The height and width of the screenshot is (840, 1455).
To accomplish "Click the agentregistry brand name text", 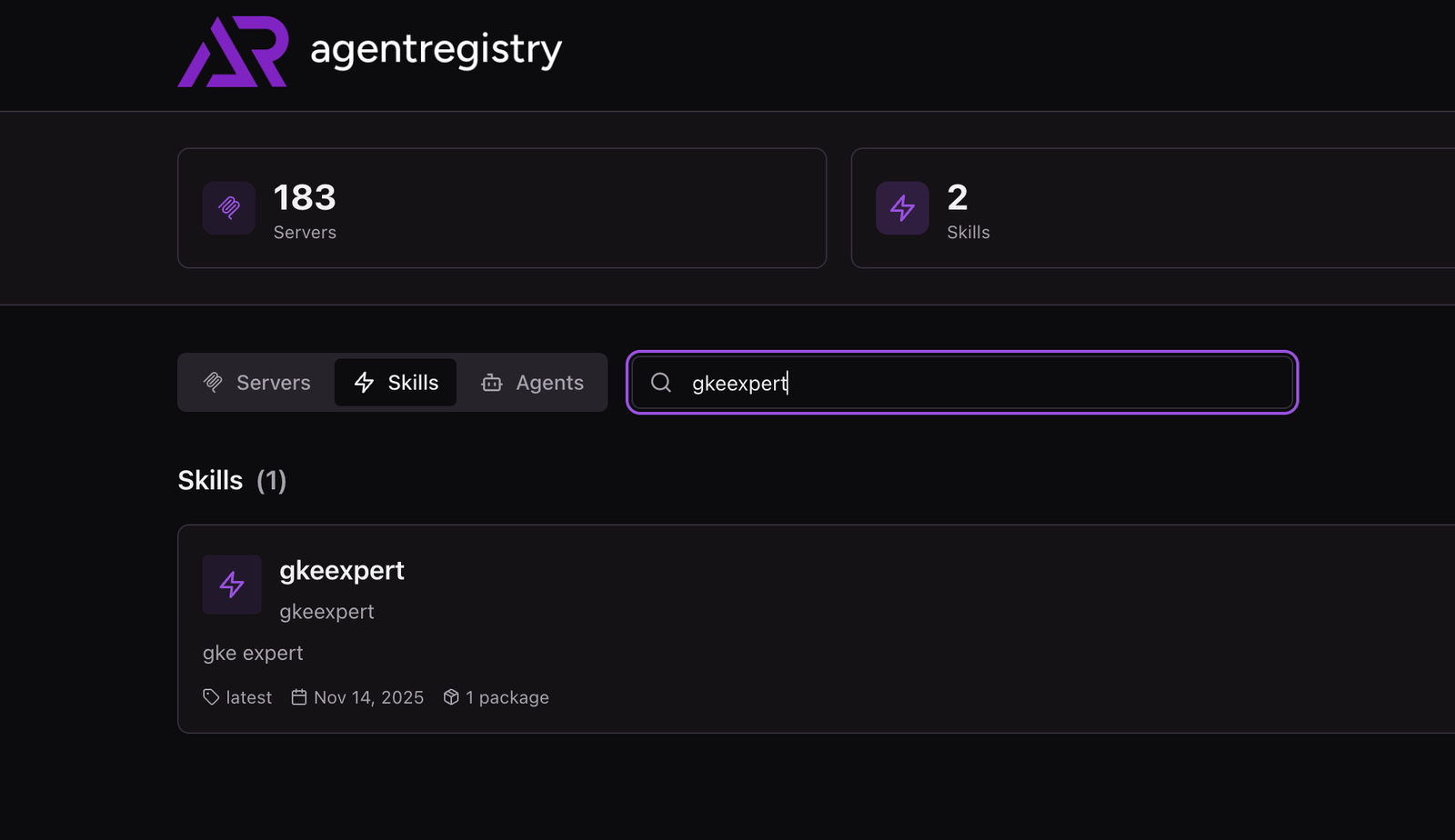I will tap(436, 50).
